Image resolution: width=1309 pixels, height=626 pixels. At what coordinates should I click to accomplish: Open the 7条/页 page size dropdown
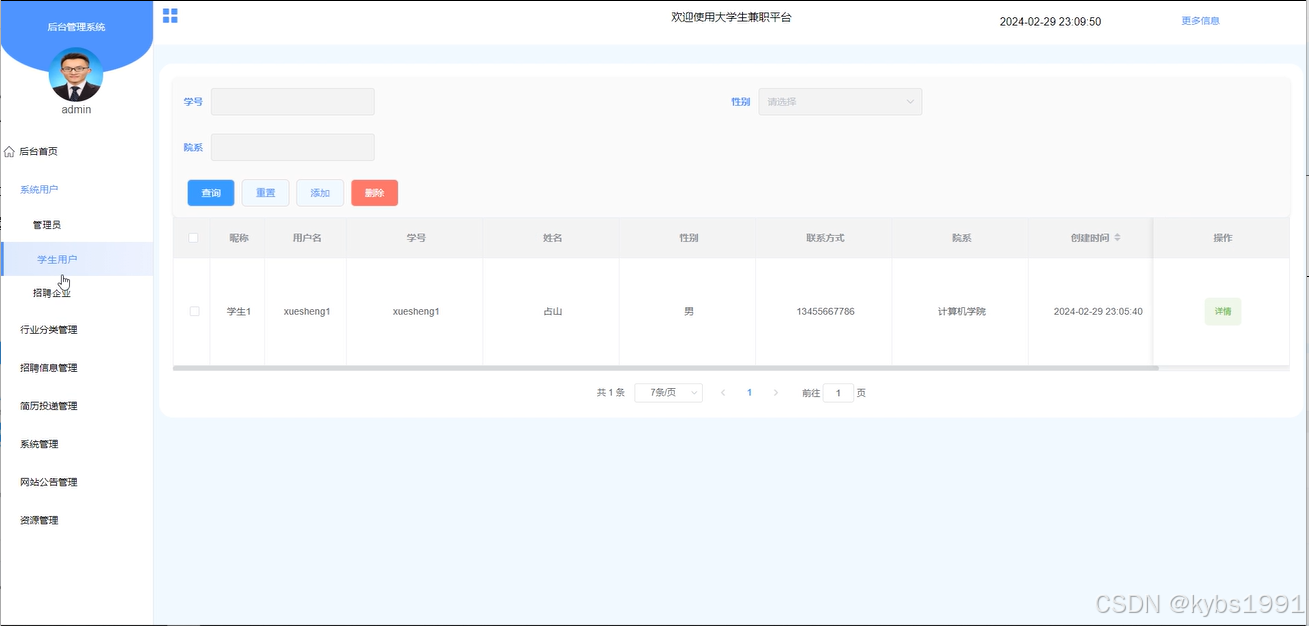click(669, 393)
